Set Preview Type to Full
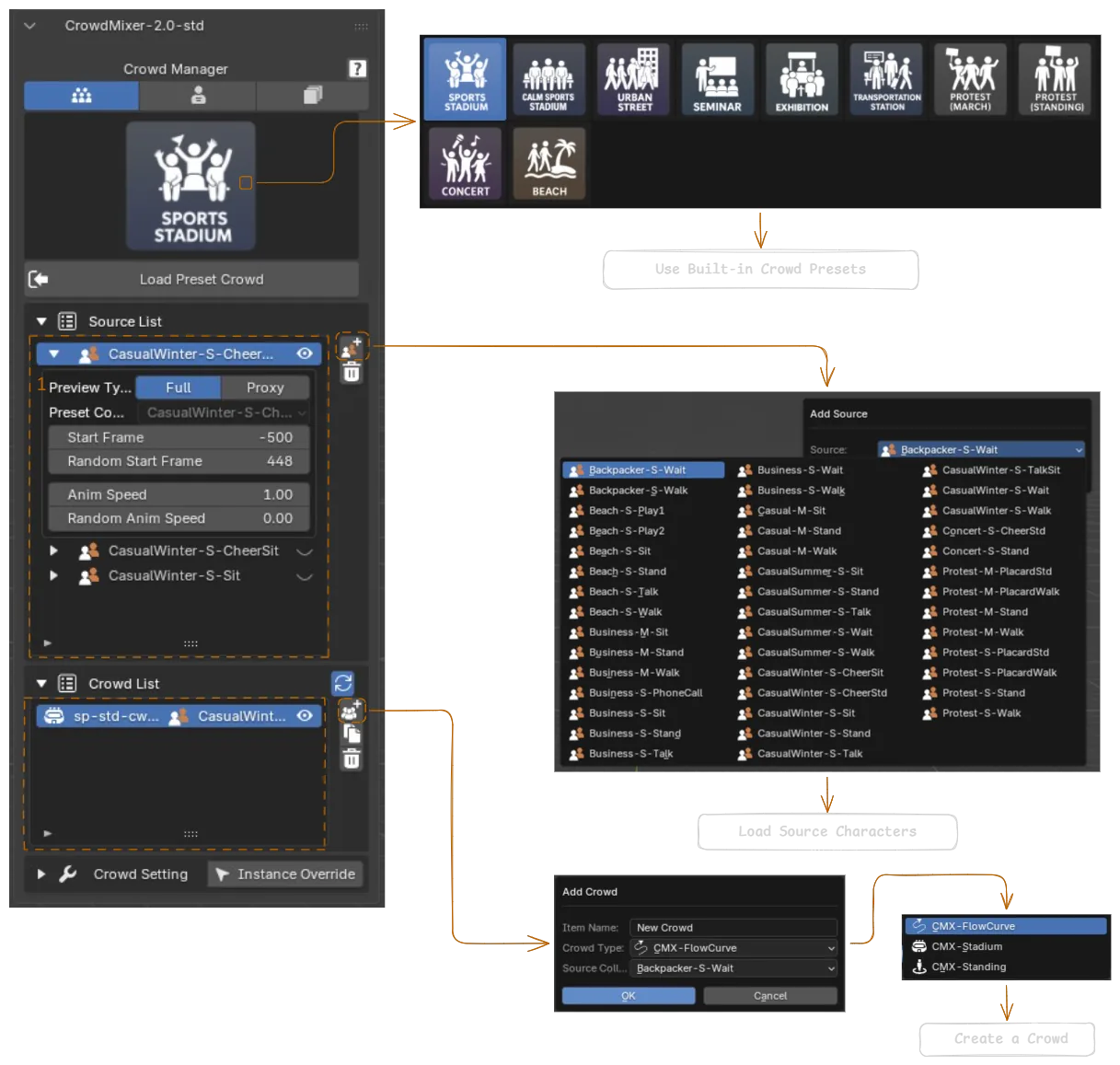This screenshot has height=1065, width=1120. pos(179,388)
